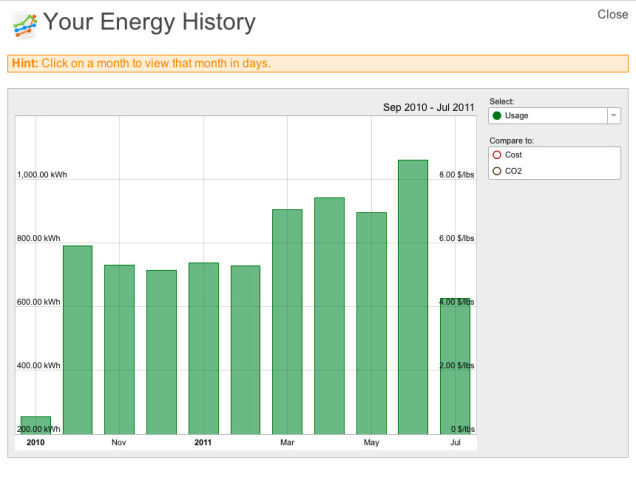
Task: Close the Energy History window
Action: click(x=612, y=14)
